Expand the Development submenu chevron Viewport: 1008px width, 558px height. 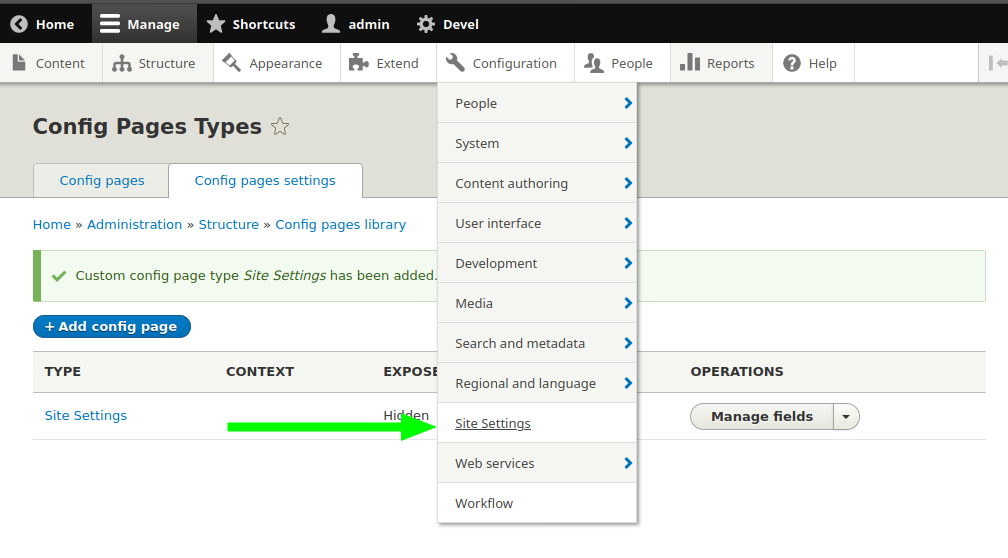pos(628,263)
